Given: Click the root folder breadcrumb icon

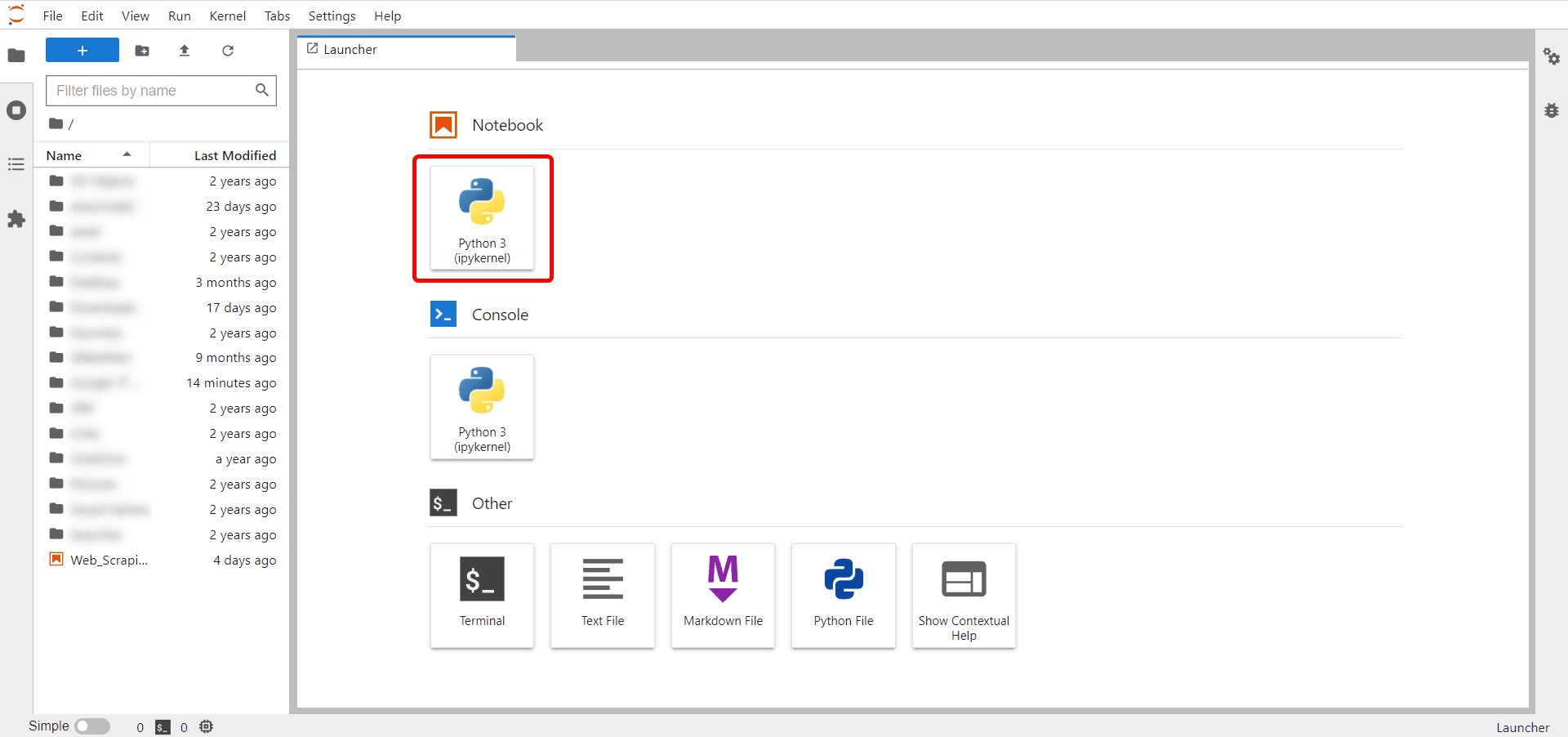Looking at the screenshot, I should pos(56,123).
